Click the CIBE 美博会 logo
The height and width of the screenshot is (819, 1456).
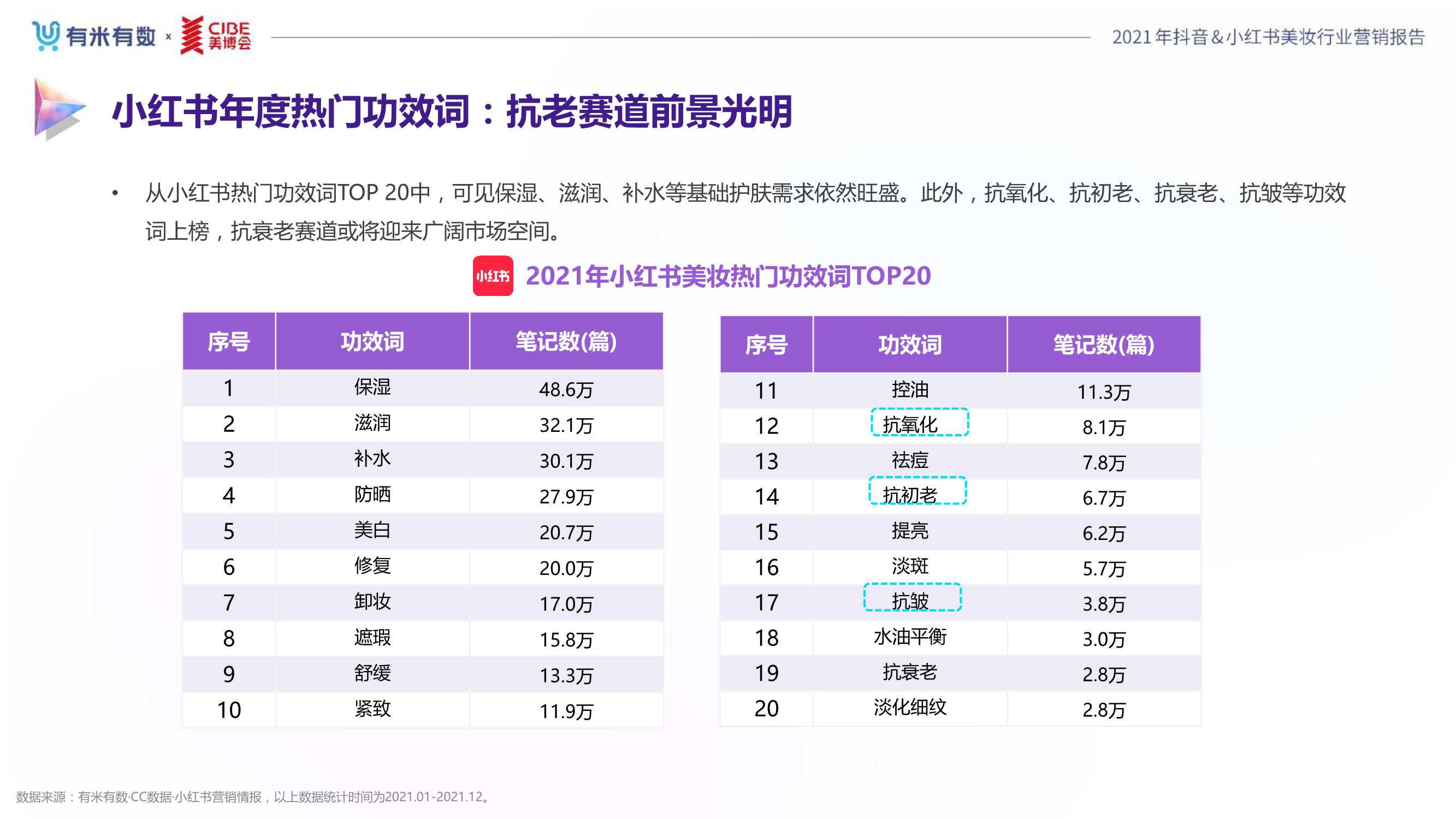(x=215, y=35)
